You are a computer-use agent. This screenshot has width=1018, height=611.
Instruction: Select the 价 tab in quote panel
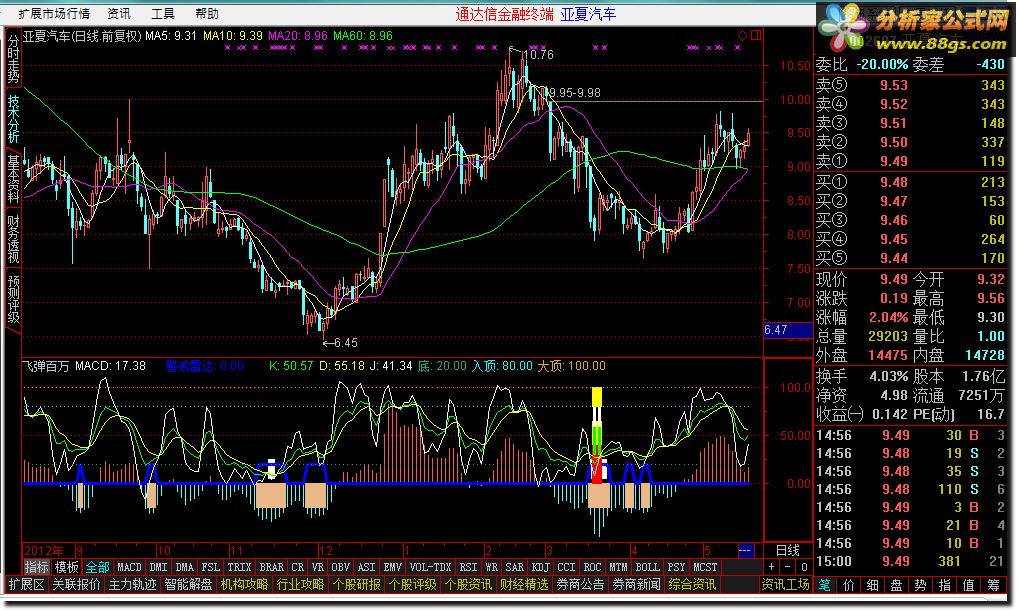pos(849,584)
